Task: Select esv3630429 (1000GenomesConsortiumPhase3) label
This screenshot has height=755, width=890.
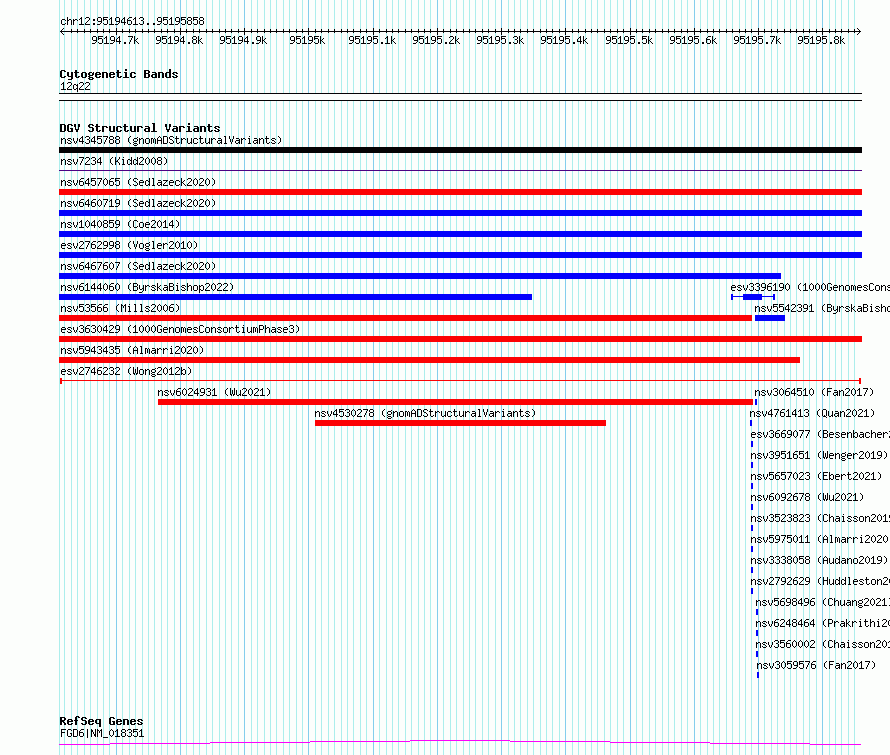Action: [x=180, y=329]
